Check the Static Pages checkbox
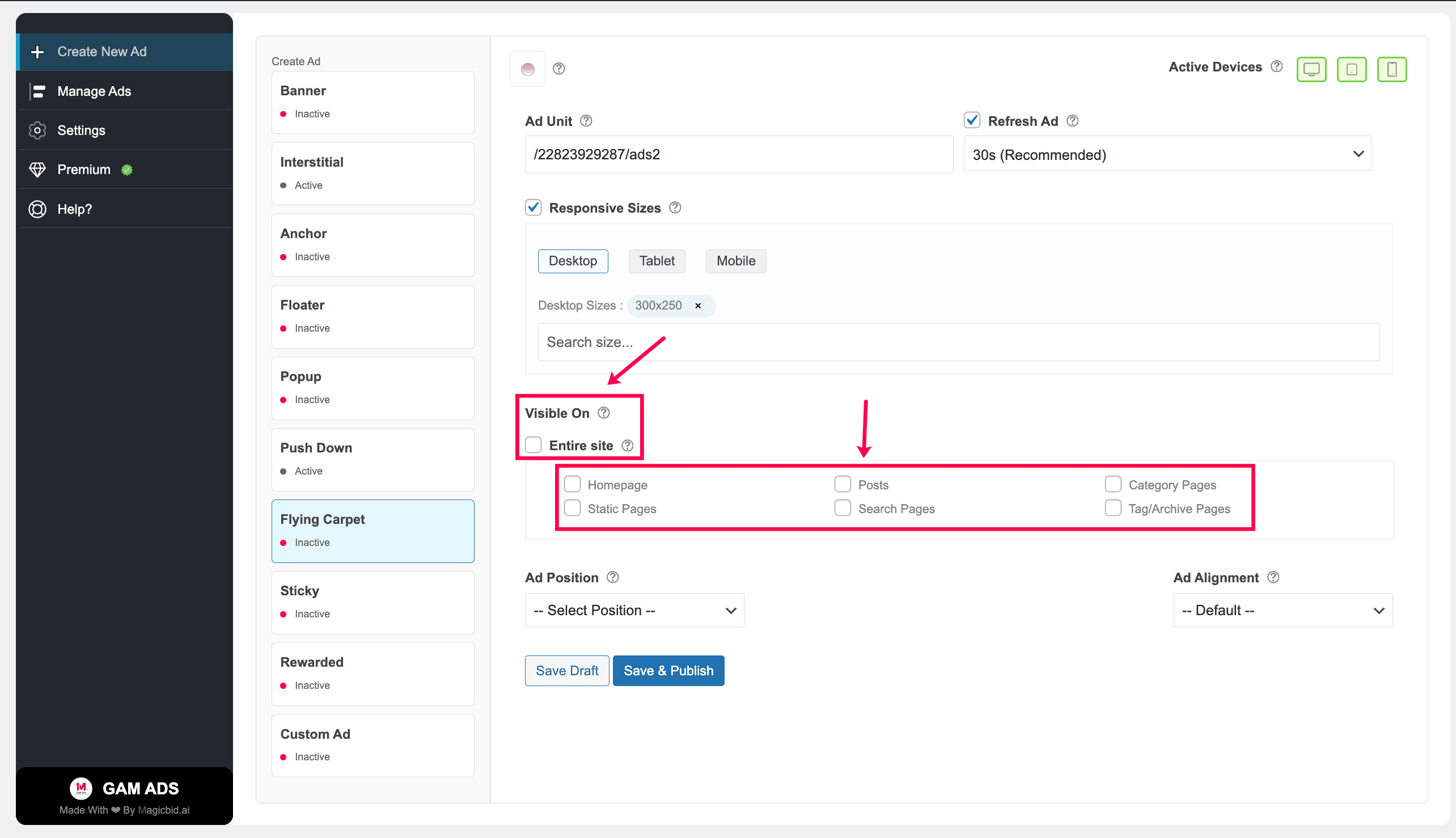 [x=572, y=508]
